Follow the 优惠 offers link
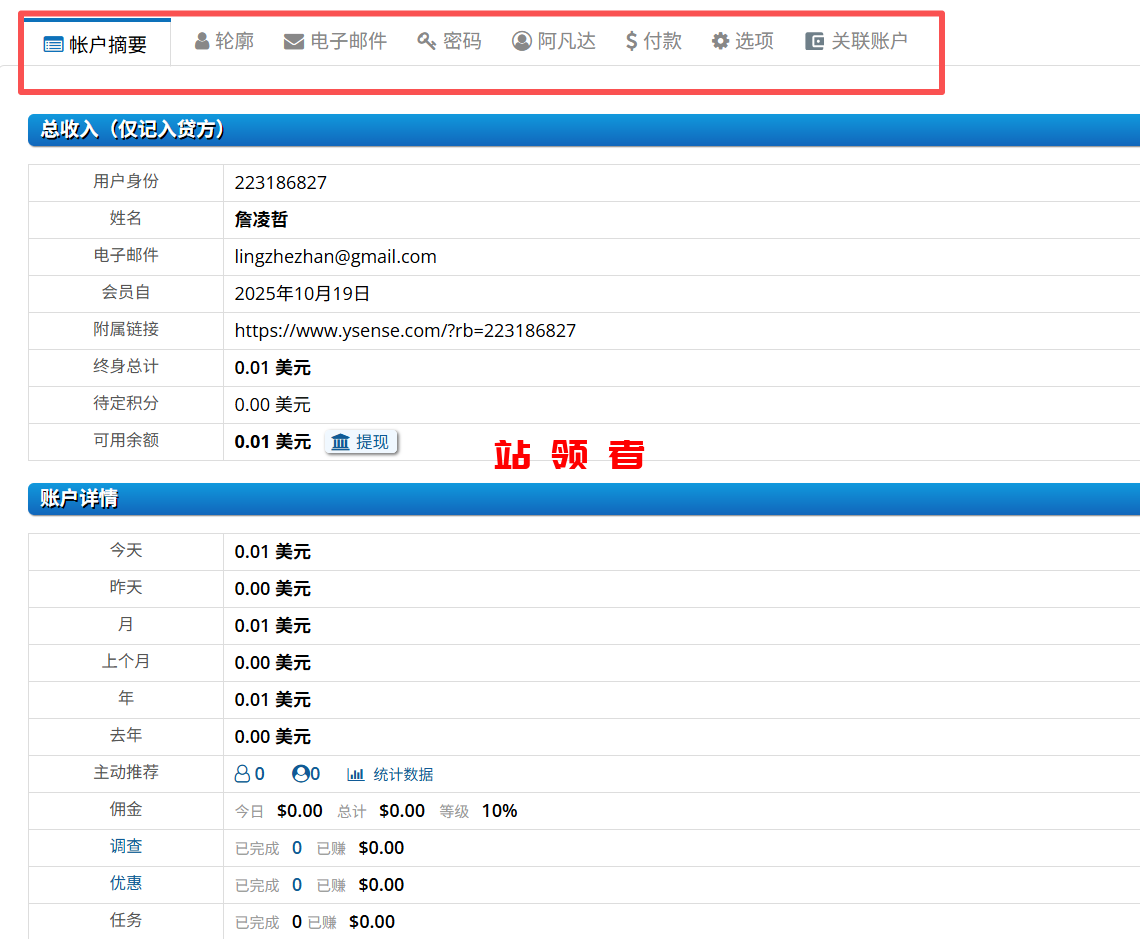The image size is (1140, 939). click(126, 883)
